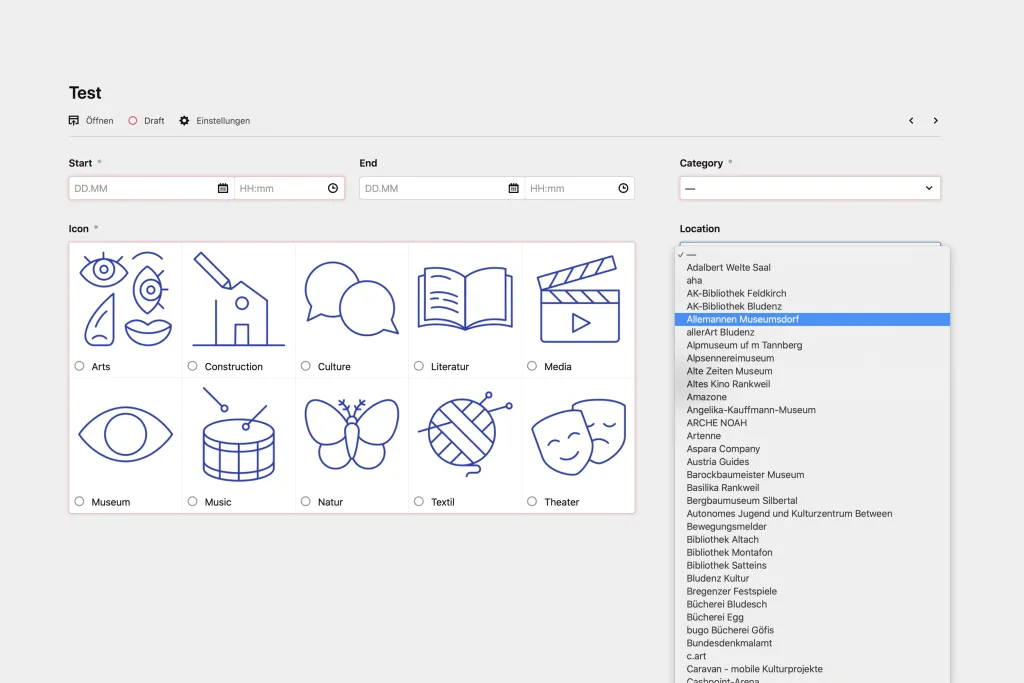Screen dimensions: 1024x683
Task: Click the Culture speech bubbles icon
Action: [351, 299]
